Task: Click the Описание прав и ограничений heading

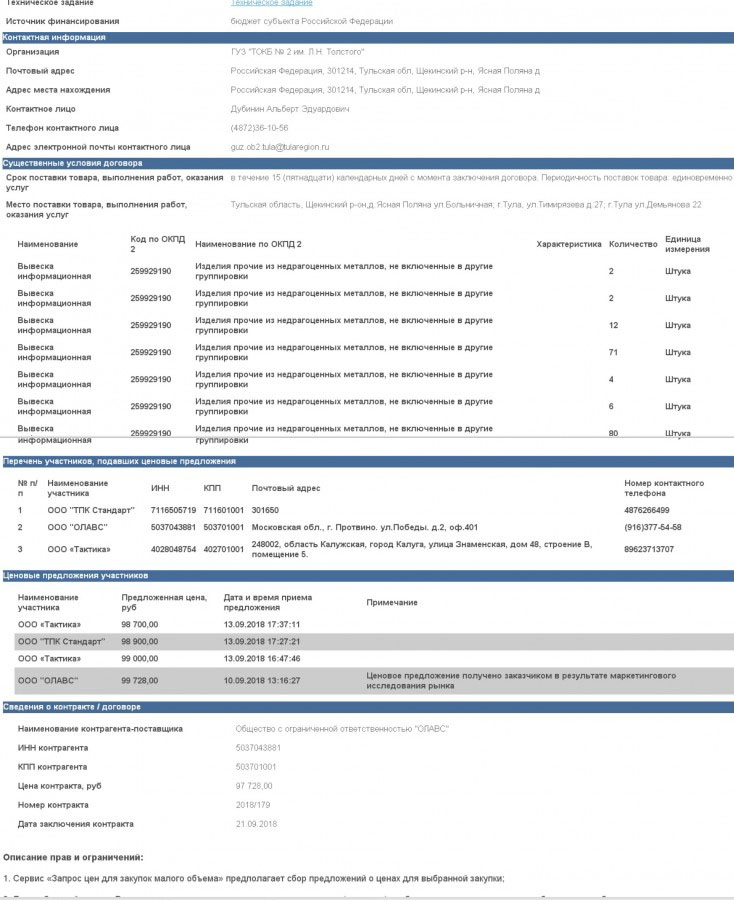Action: (73, 857)
